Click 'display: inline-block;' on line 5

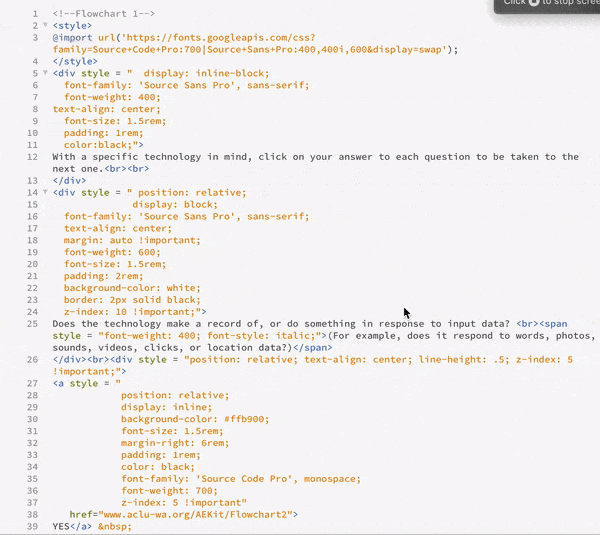[207, 73]
